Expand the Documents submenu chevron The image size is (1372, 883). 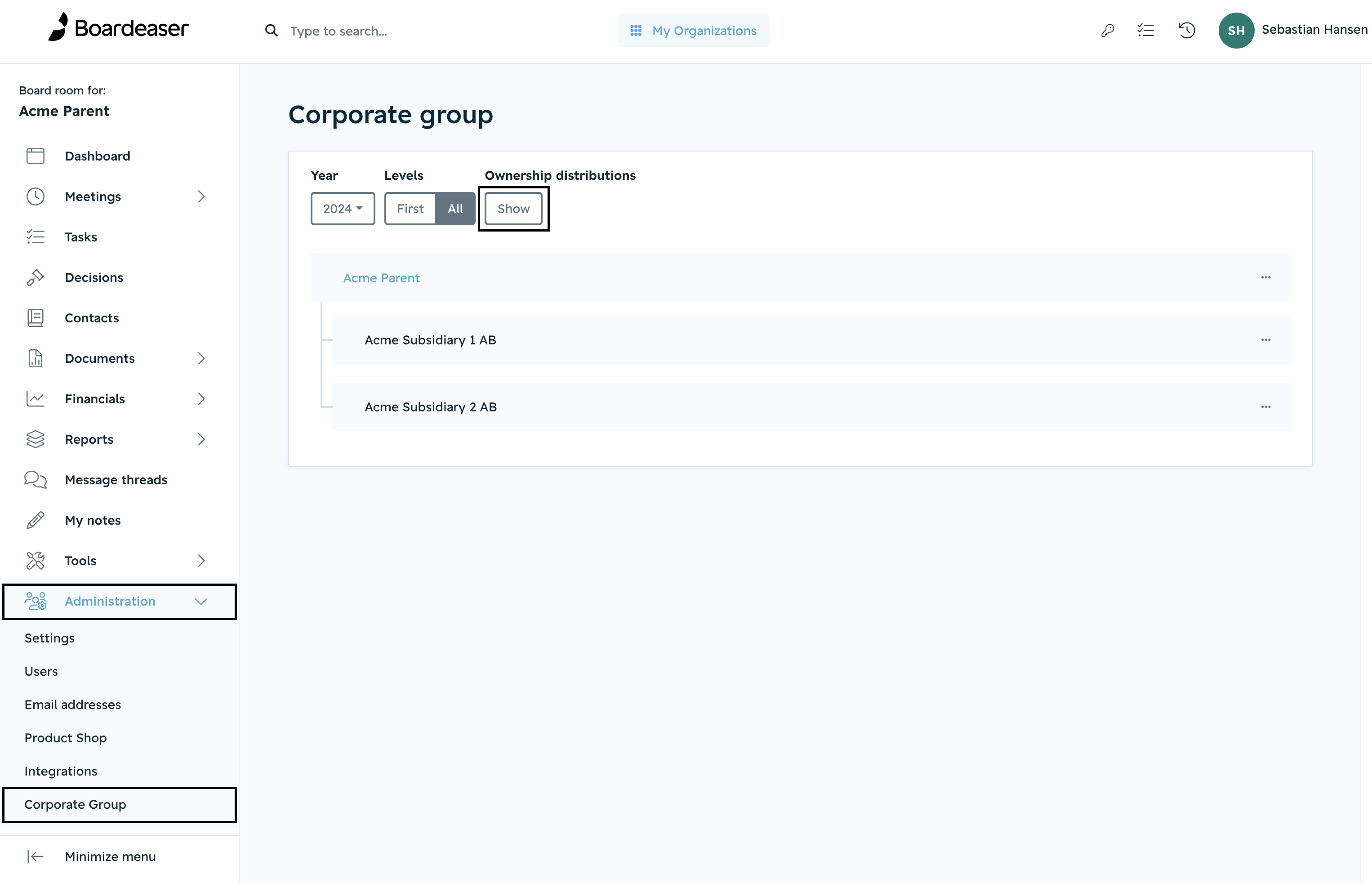tap(201, 358)
